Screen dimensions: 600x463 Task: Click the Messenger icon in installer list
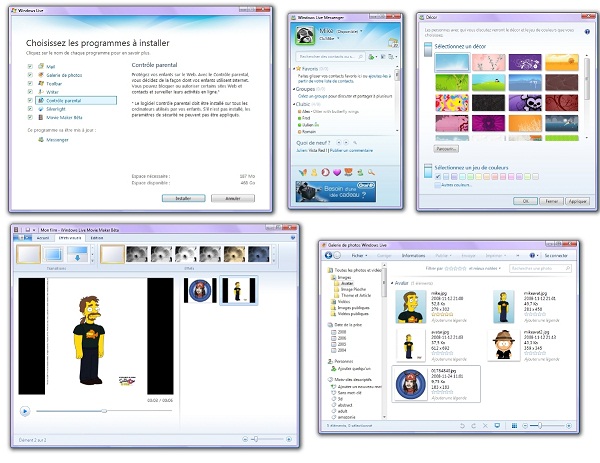[x=41, y=140]
